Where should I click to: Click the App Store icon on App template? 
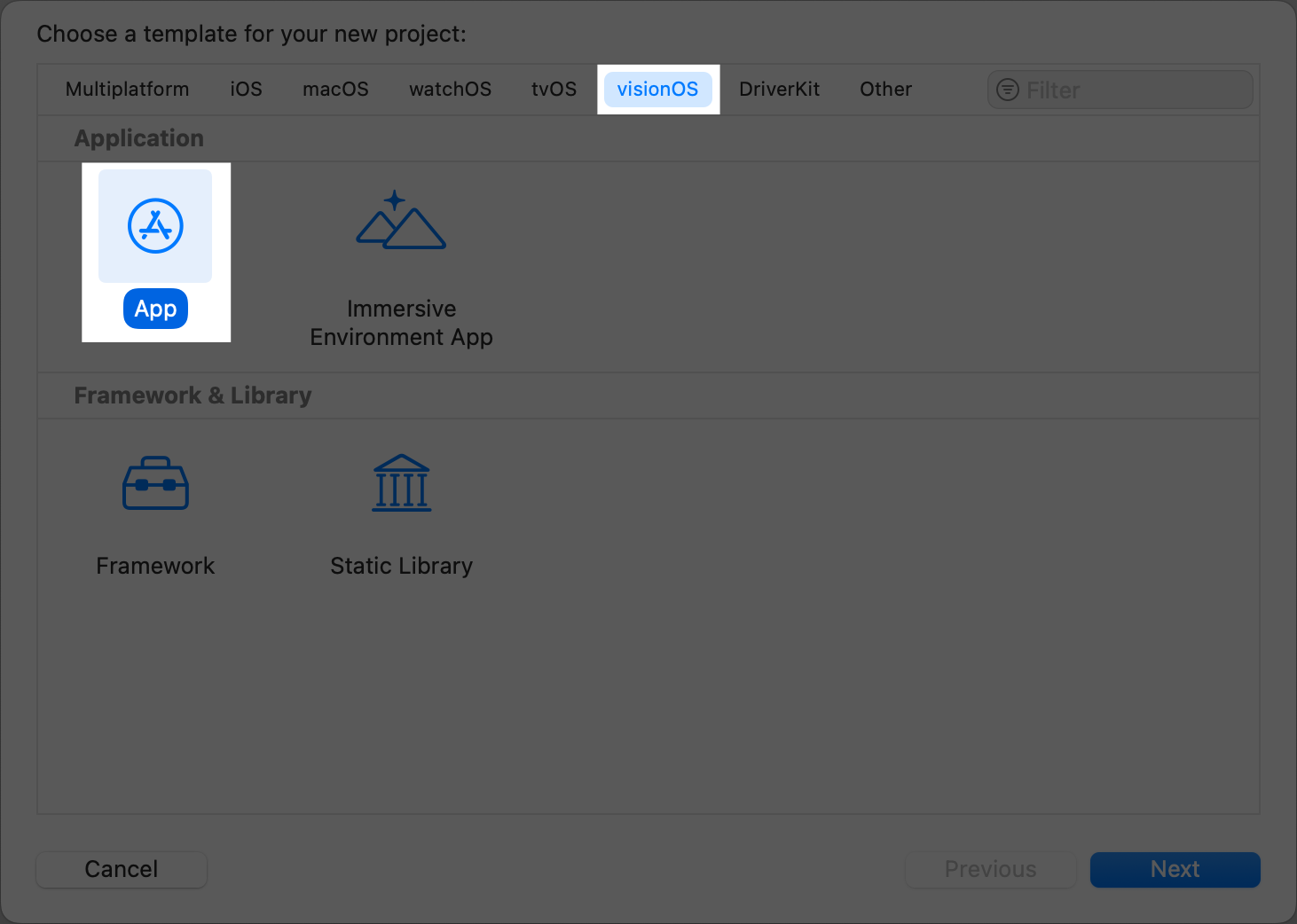[155, 226]
